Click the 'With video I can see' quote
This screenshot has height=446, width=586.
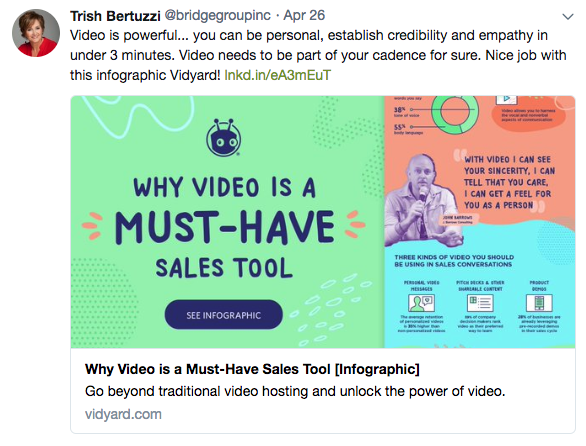[x=509, y=182]
